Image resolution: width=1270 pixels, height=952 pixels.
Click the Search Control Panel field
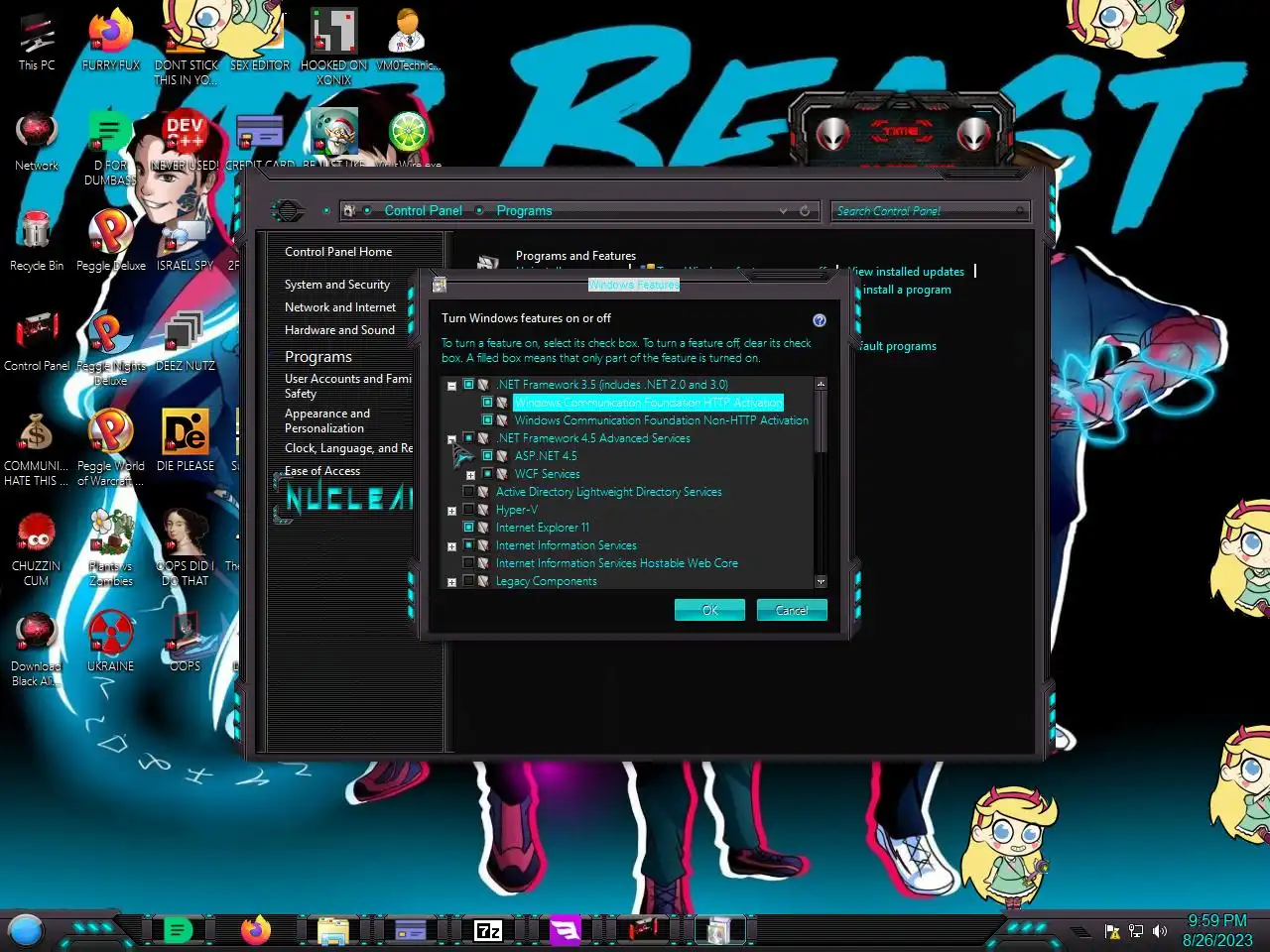pyautogui.click(x=930, y=211)
